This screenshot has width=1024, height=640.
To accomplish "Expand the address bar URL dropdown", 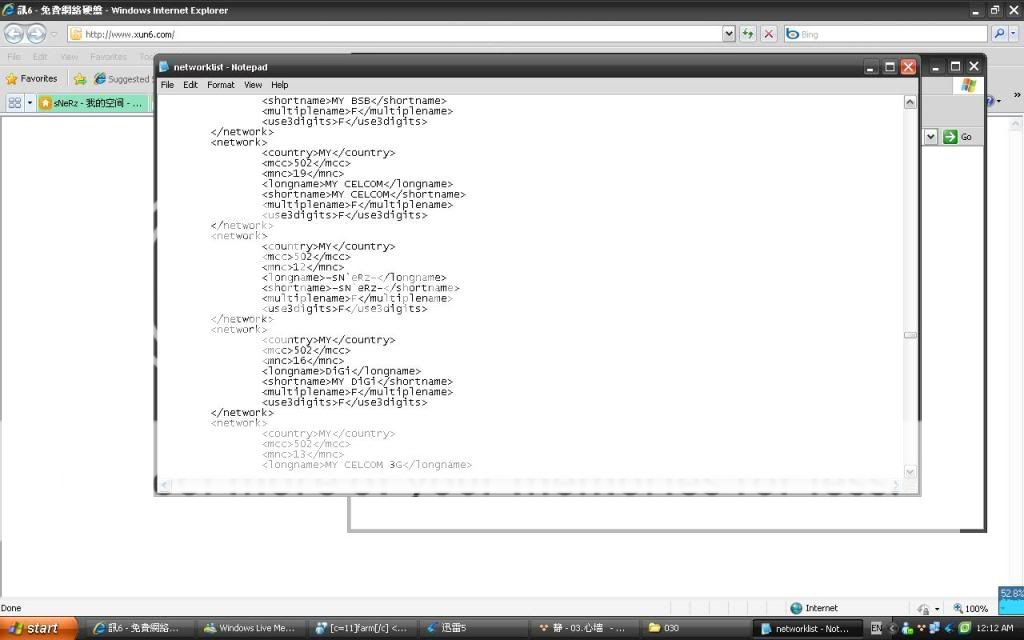I will 729,34.
